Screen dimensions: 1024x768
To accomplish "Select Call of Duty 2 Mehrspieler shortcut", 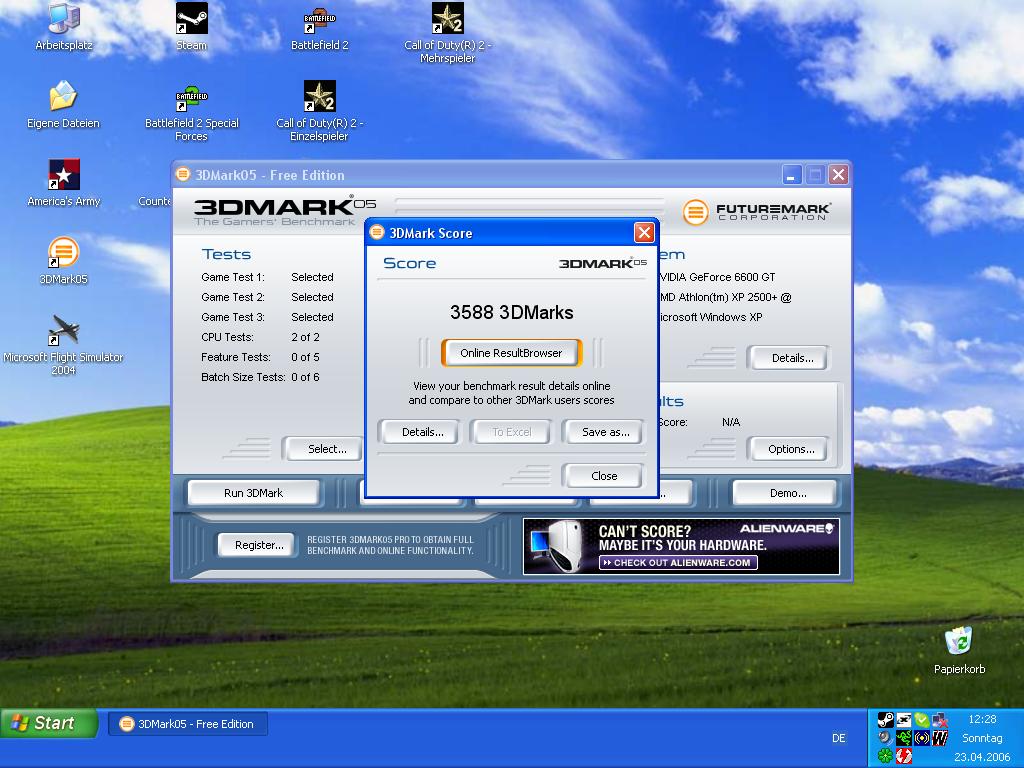I will [447, 33].
